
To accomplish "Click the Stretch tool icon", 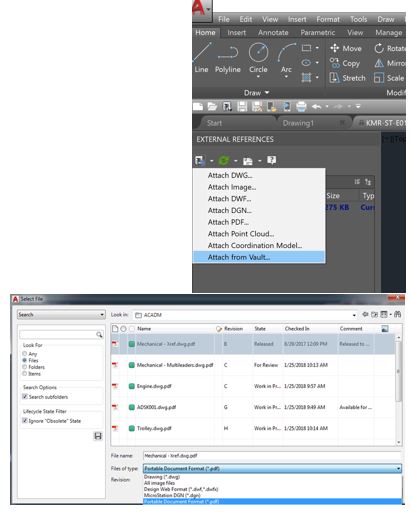I will (x=334, y=78).
